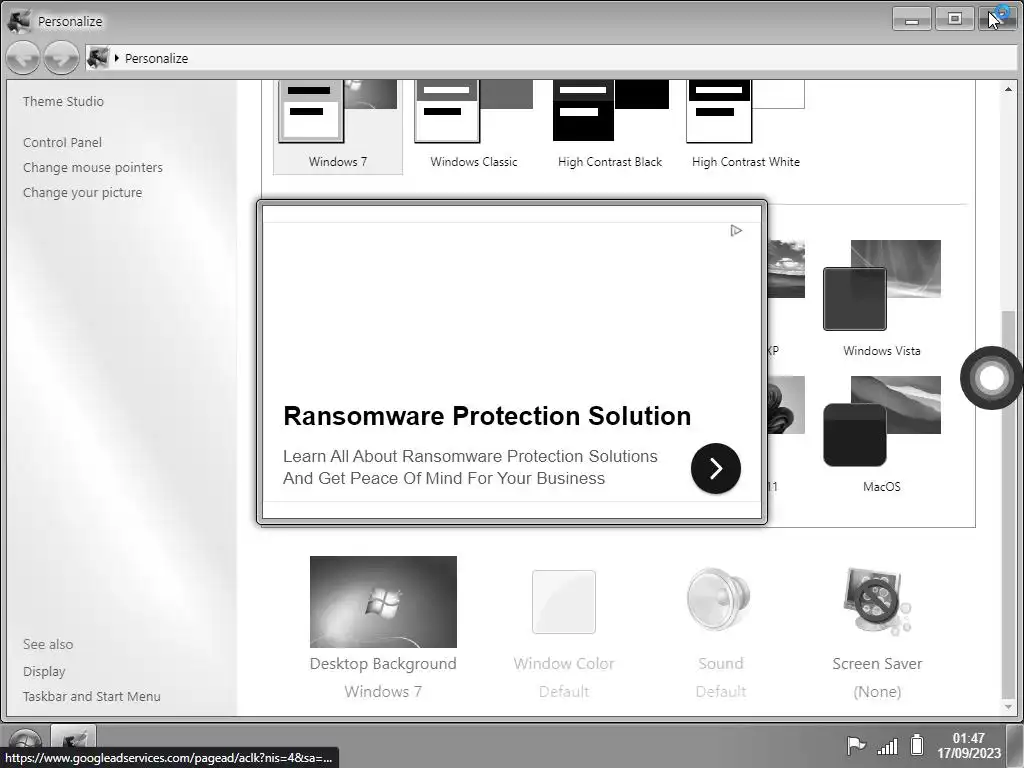Open Display link under See also
The height and width of the screenshot is (768, 1024).
[44, 671]
